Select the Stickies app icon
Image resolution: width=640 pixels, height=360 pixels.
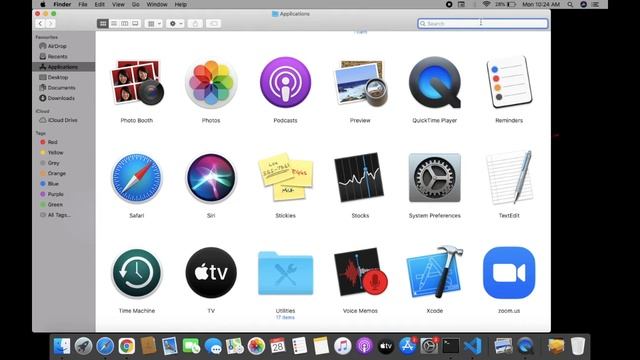285,177
